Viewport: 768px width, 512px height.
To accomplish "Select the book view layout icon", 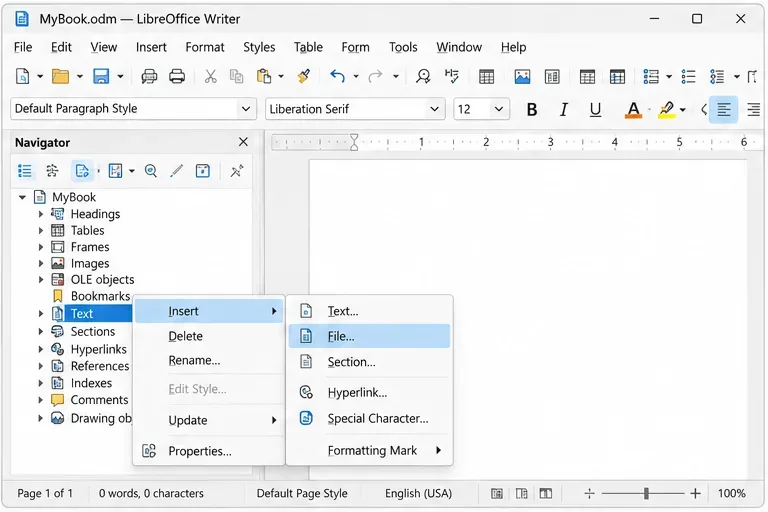I will pyautogui.click(x=546, y=493).
